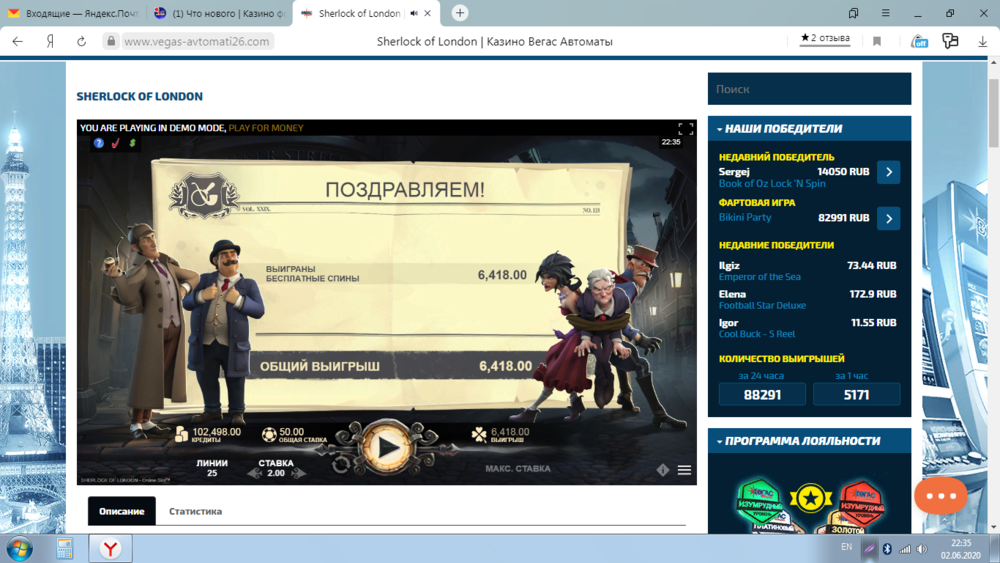Decrease bet with left arrow
The height and width of the screenshot is (563, 1000).
[254, 473]
